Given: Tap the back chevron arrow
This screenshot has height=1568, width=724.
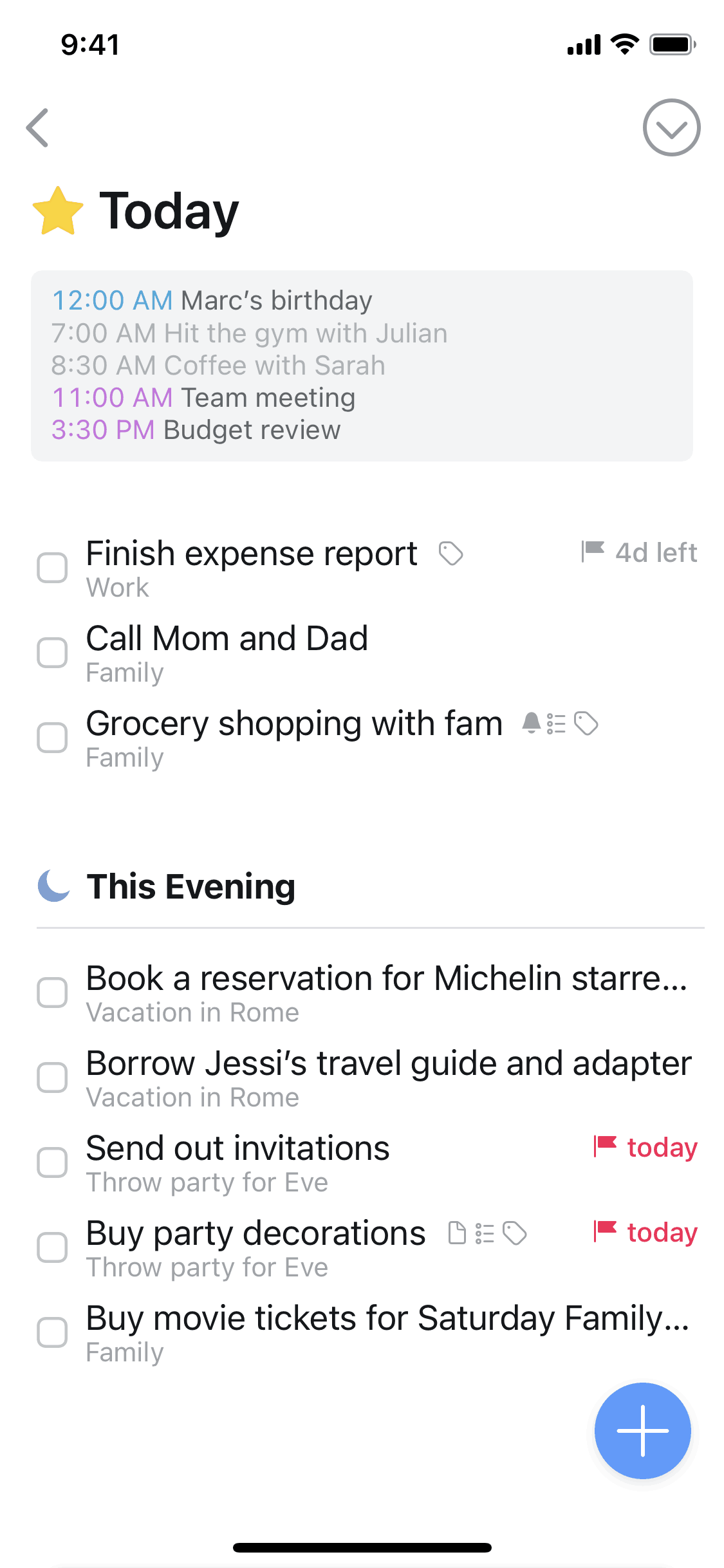Looking at the screenshot, I should tap(38, 127).
